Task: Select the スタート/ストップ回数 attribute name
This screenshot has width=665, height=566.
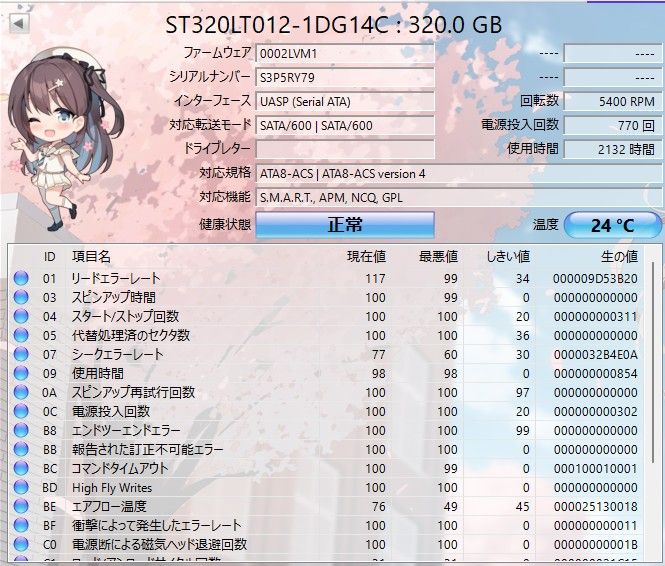Action: 125,316
